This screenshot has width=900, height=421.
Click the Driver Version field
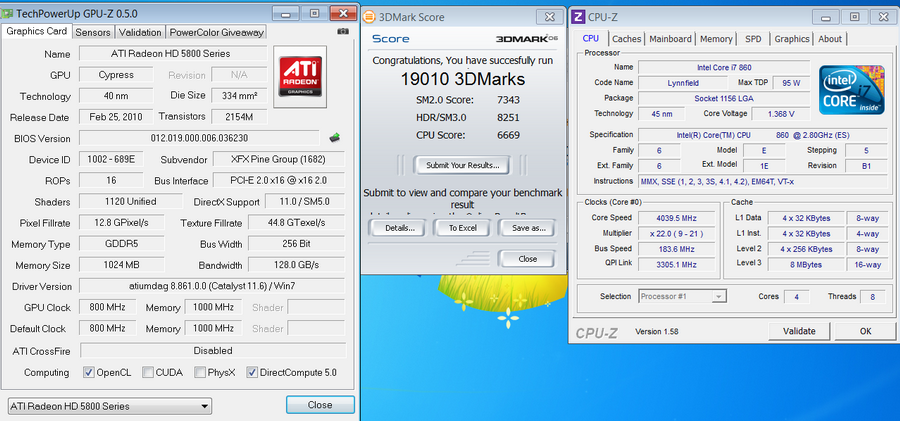[x=212, y=286]
